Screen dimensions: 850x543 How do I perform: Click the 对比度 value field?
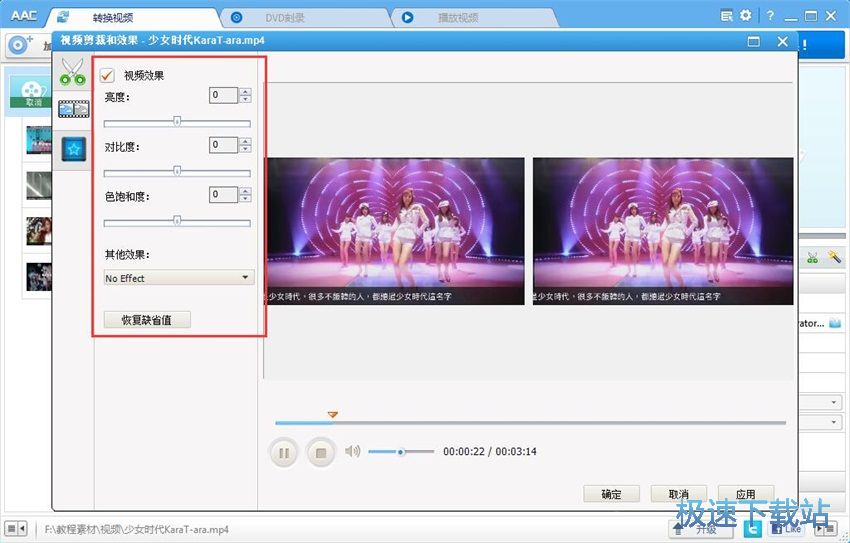pos(223,145)
